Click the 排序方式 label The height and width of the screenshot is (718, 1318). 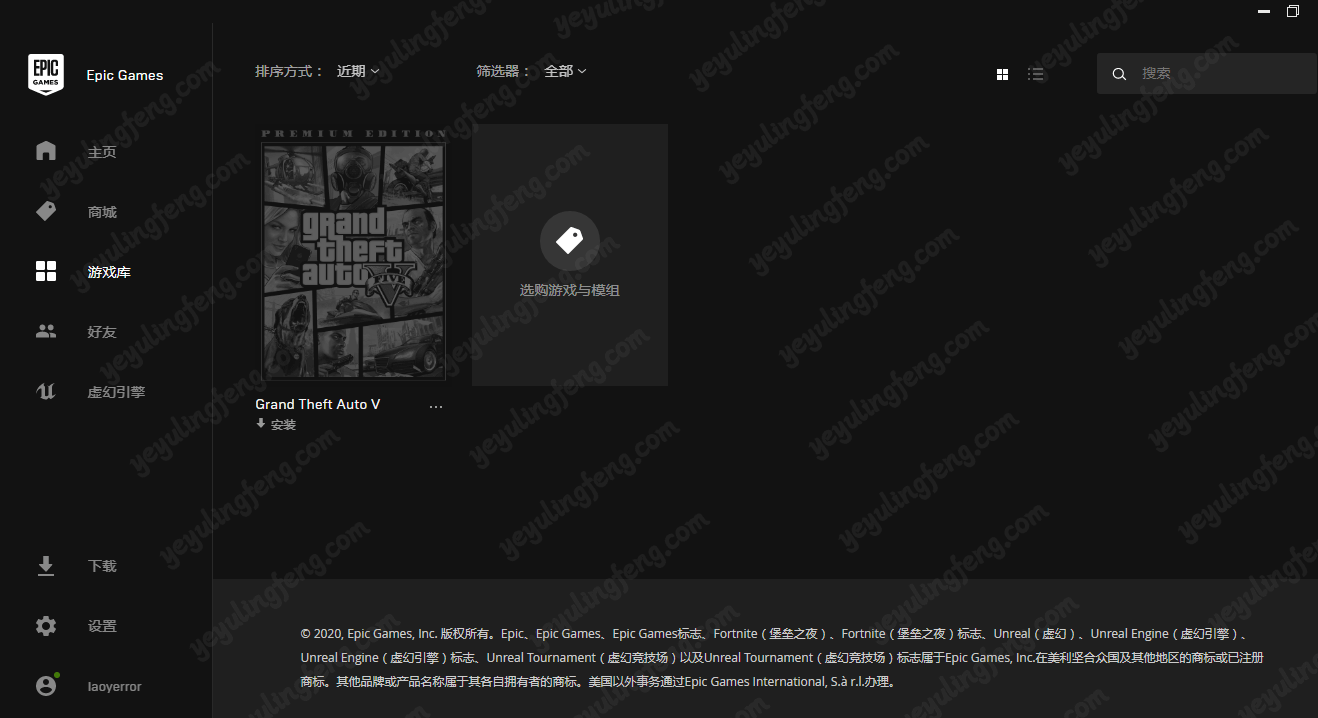[289, 71]
